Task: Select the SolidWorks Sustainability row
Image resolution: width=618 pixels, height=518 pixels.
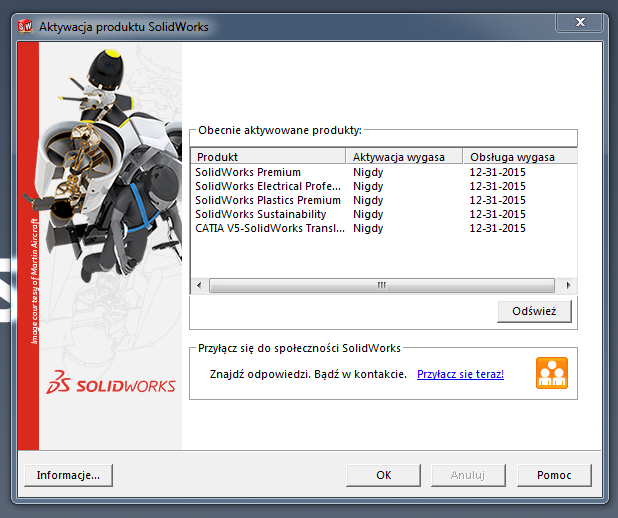Action: 260,214
